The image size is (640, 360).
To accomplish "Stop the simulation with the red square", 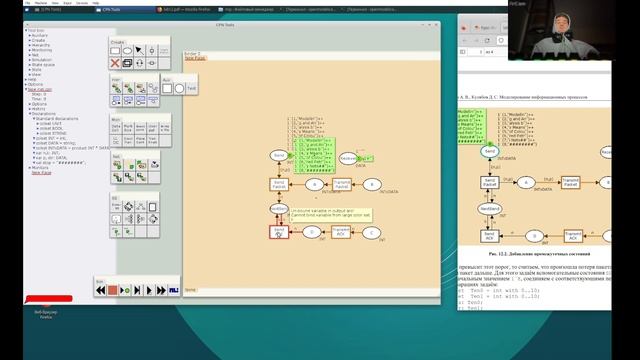I will click(113, 290).
